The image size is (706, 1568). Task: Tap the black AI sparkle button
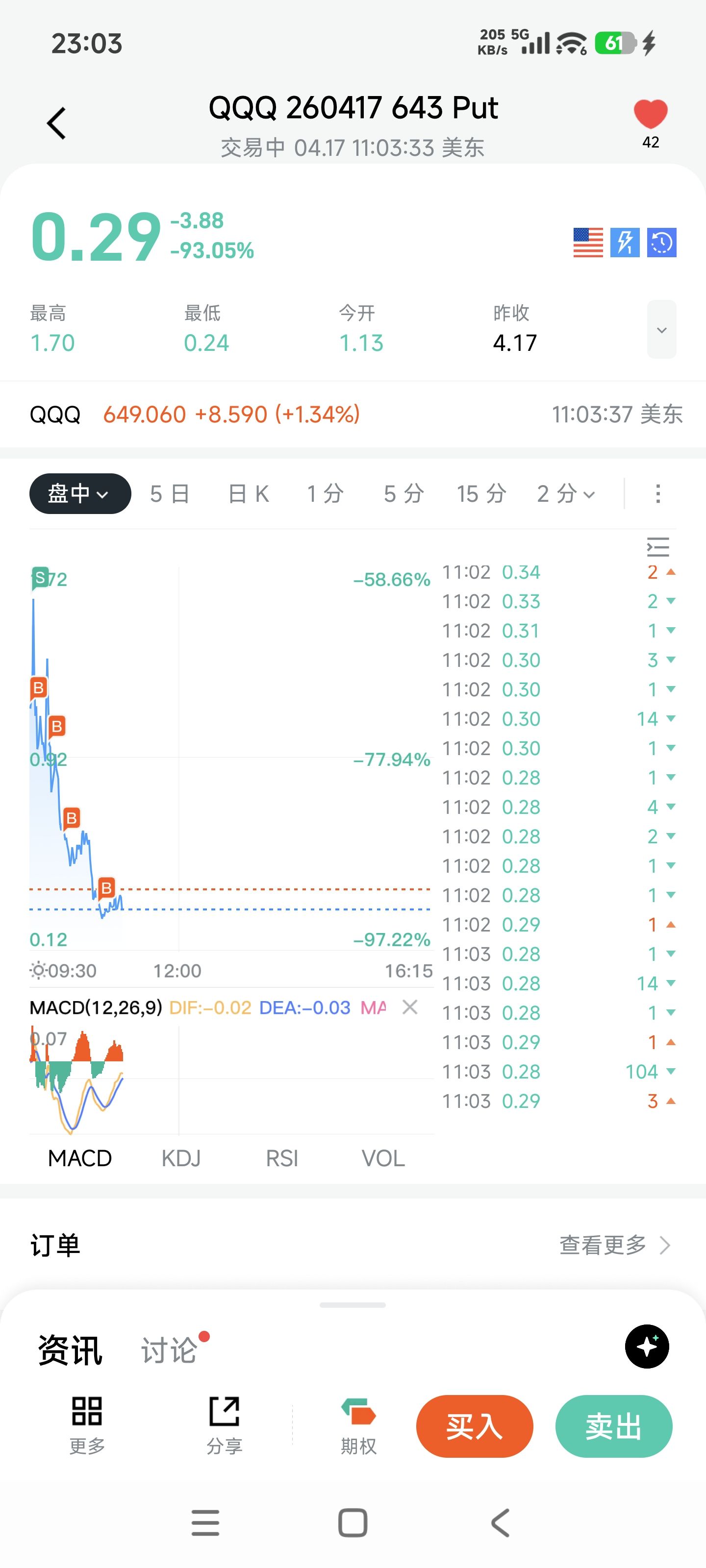tap(647, 1347)
